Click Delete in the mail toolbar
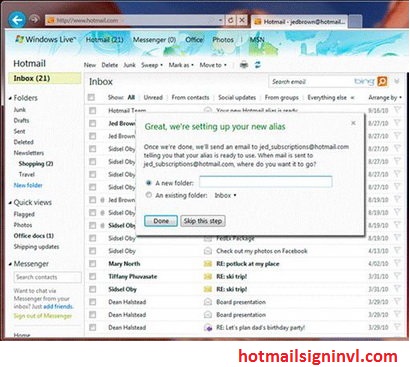The height and width of the screenshot is (367, 410). pyautogui.click(x=110, y=65)
